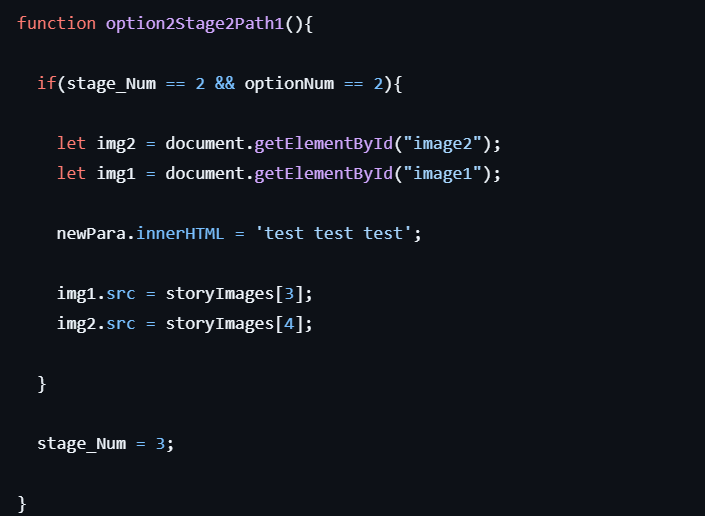Click the 'if' keyword

(x=46, y=83)
